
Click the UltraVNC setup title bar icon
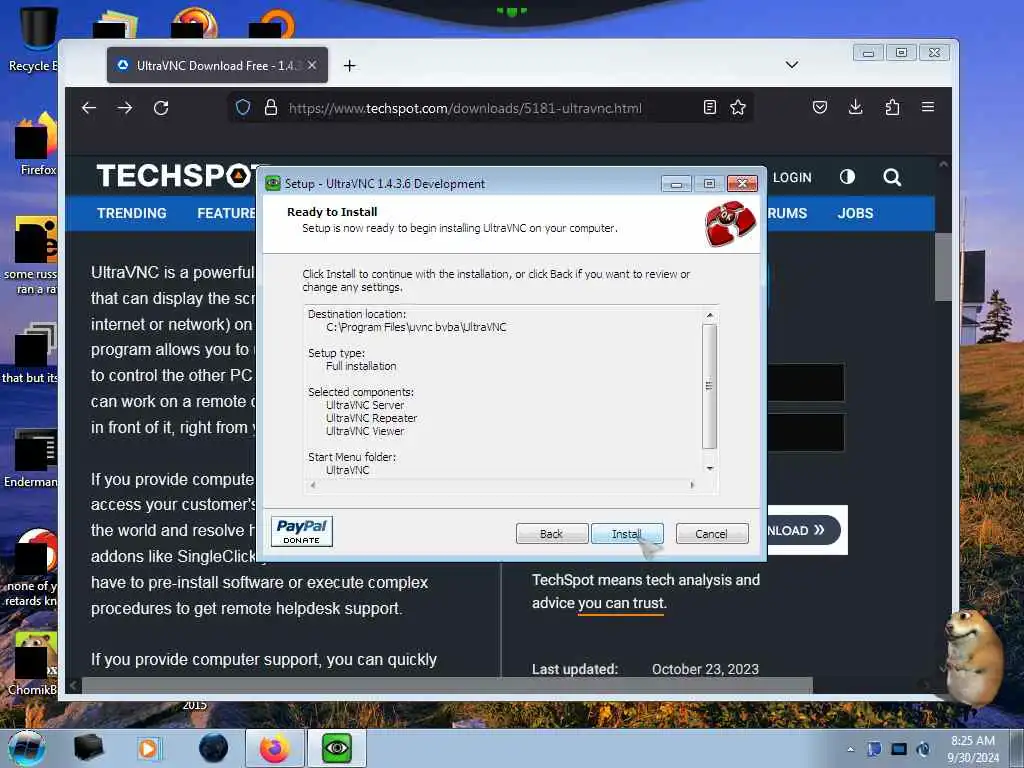(x=272, y=184)
